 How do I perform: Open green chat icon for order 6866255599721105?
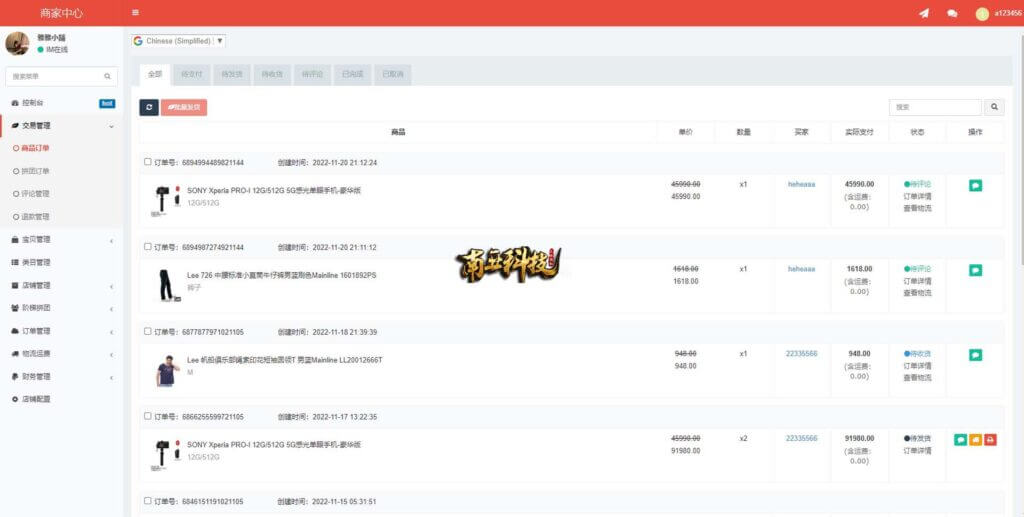coord(960,440)
